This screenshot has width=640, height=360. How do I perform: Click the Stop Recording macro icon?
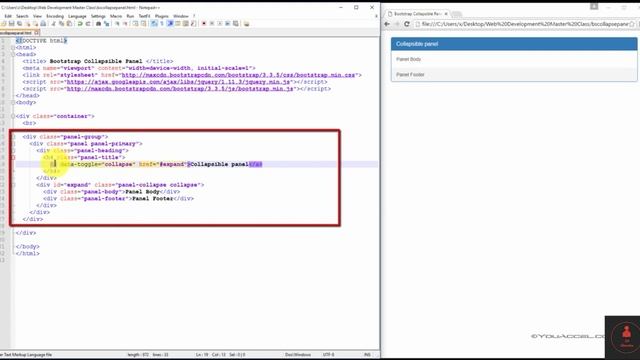point(212,24)
